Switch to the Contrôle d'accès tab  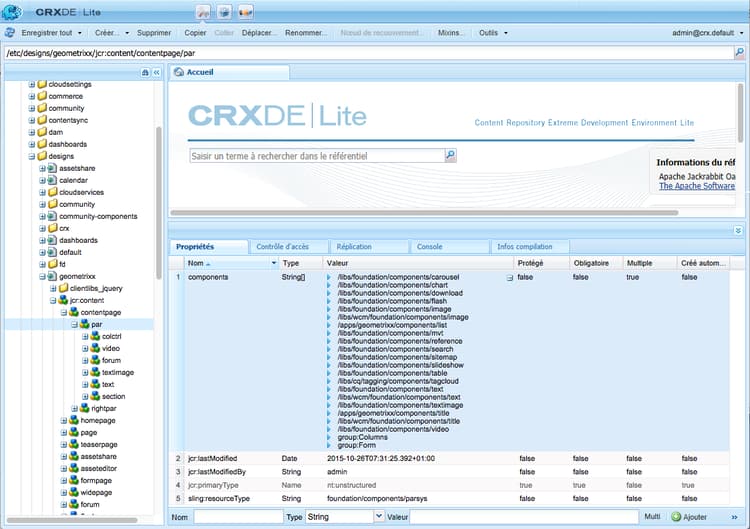click(289, 247)
